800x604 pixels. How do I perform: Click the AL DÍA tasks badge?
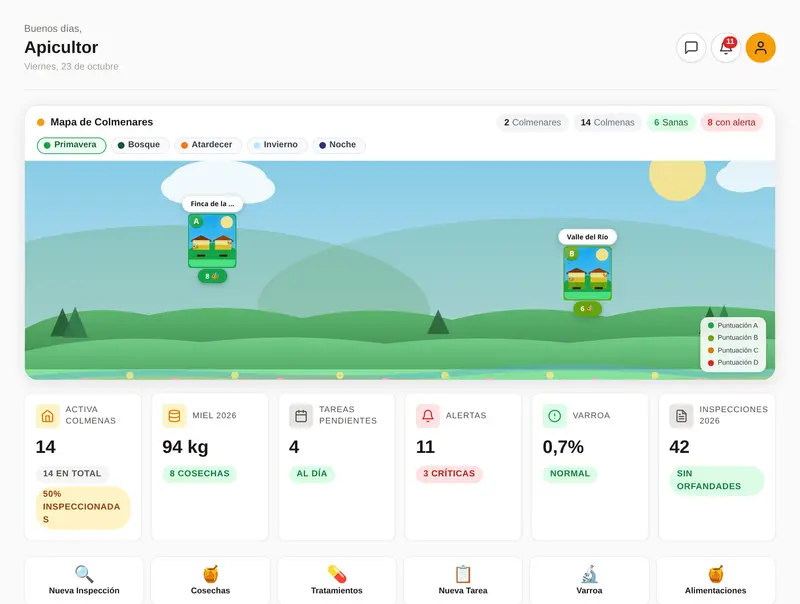pos(312,473)
